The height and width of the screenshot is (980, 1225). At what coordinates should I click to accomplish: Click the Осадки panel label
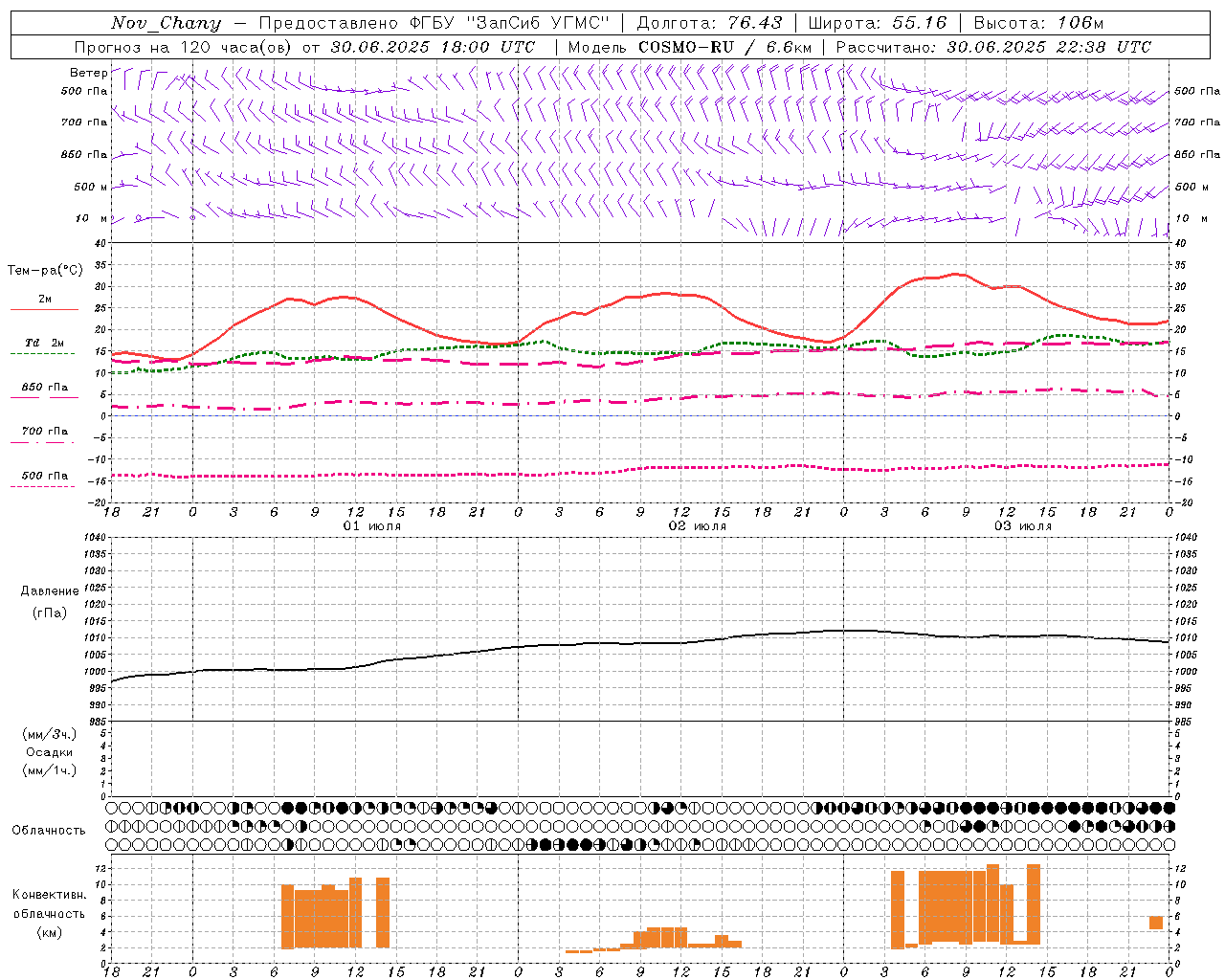click(x=50, y=752)
